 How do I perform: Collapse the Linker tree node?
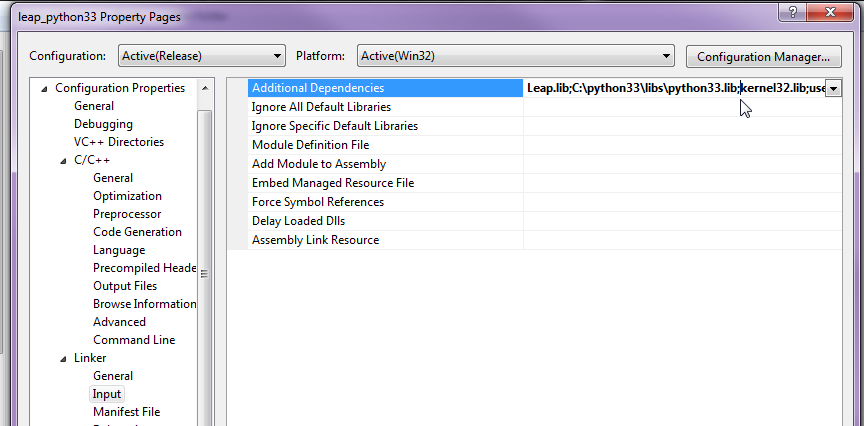click(x=63, y=358)
